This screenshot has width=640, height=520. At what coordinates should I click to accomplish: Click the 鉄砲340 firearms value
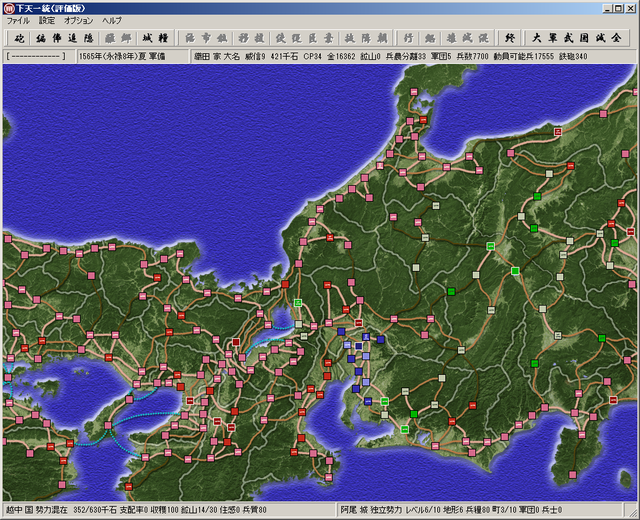tap(573, 56)
